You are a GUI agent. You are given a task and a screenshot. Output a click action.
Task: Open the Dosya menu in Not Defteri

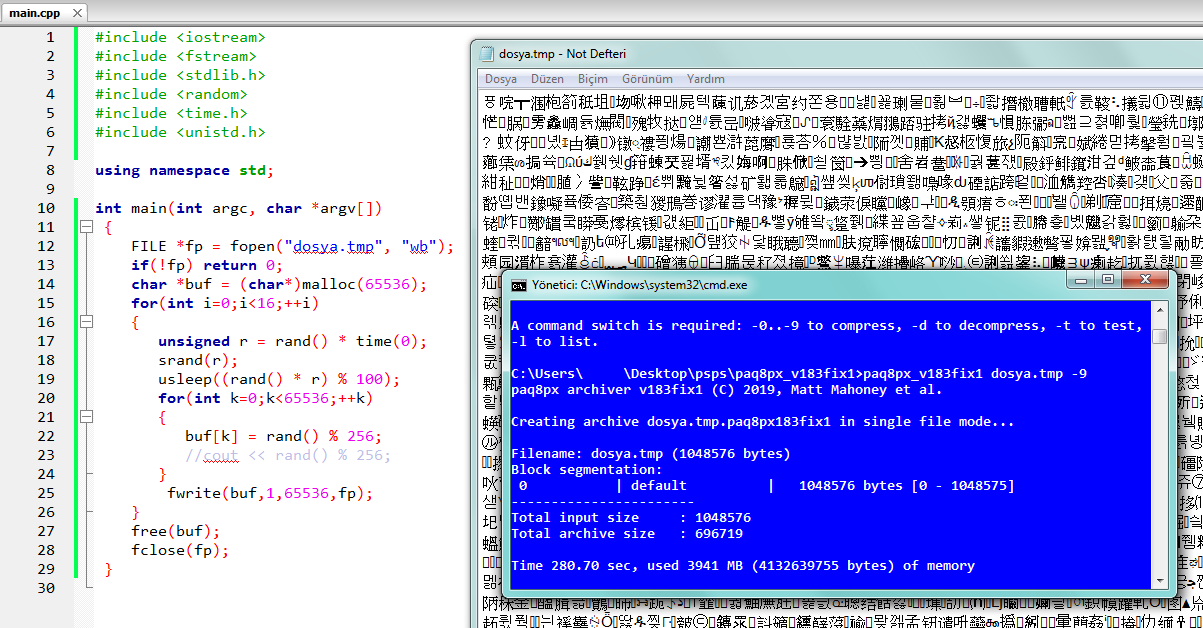501,78
